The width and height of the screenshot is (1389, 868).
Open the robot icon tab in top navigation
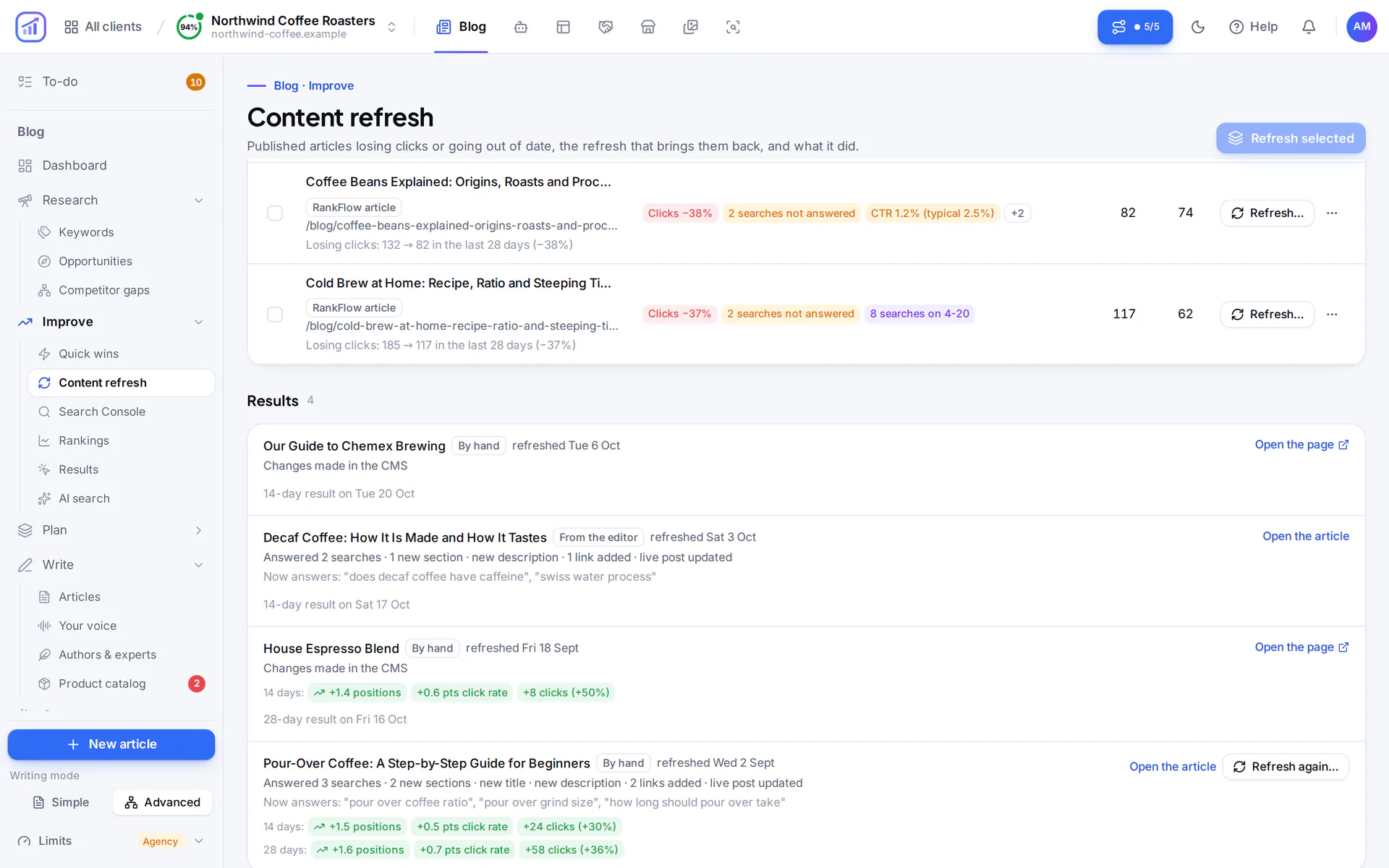point(521,27)
